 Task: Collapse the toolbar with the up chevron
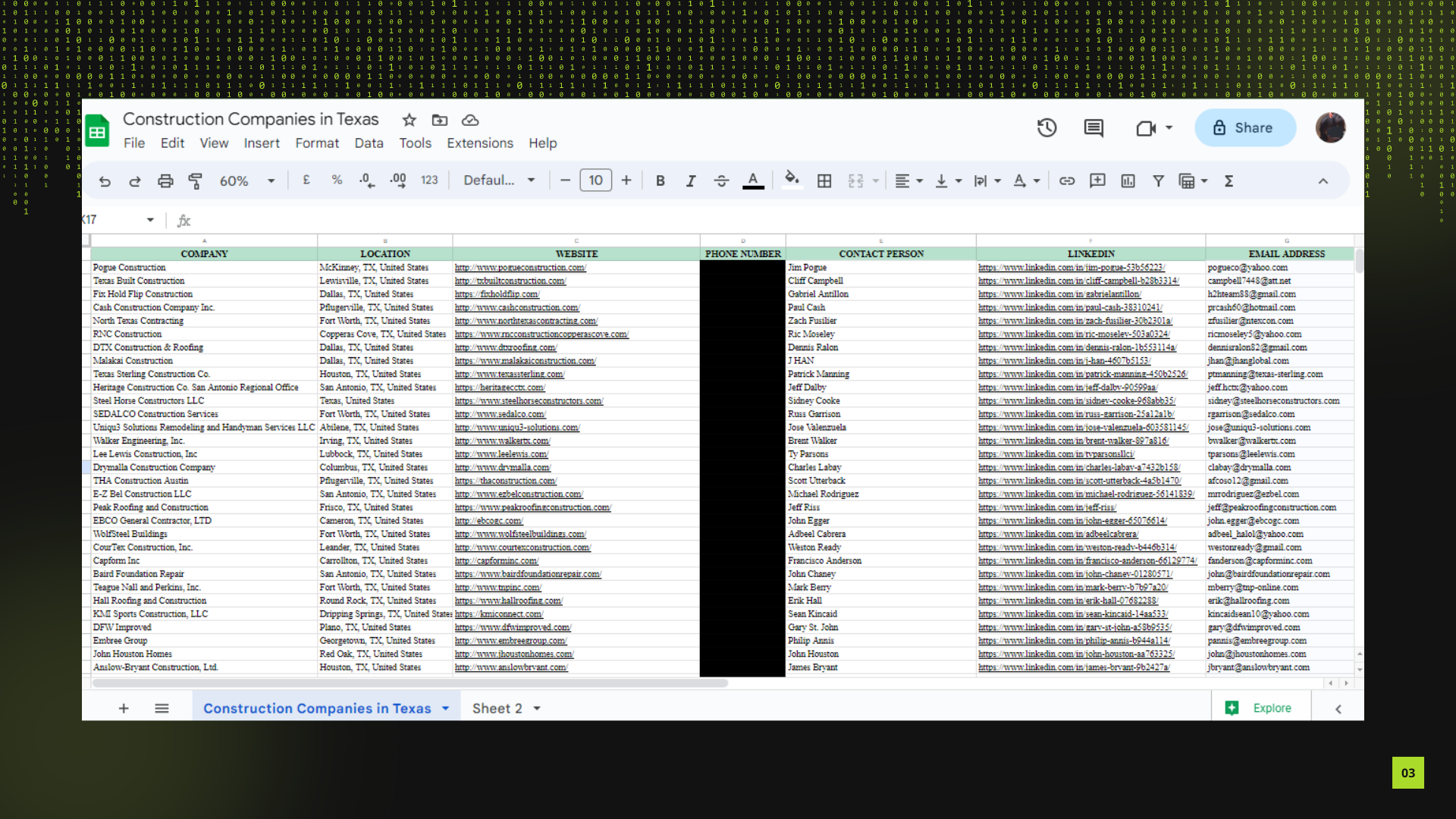click(1323, 181)
